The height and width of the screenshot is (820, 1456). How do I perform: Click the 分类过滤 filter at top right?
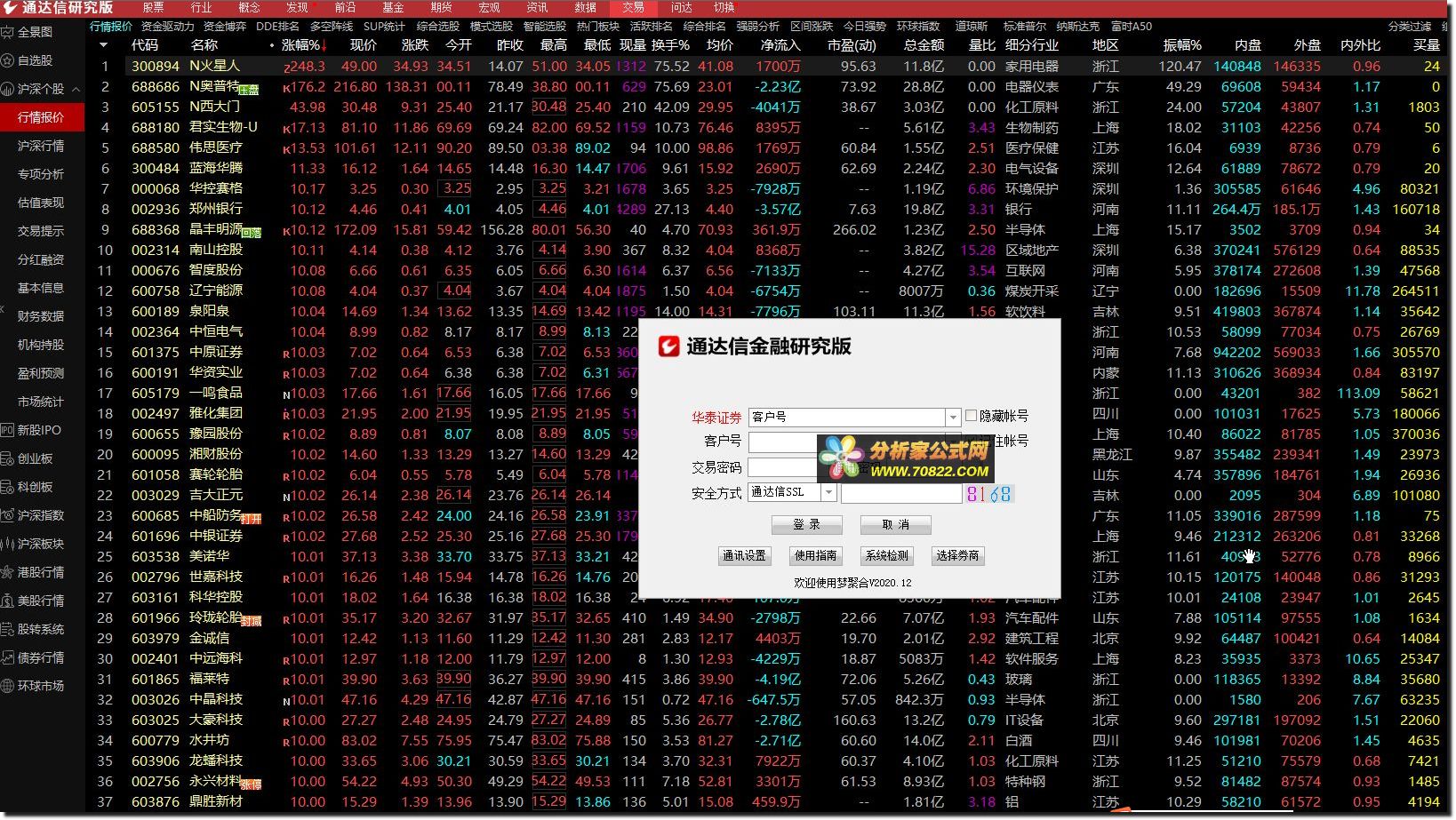coord(1410,27)
